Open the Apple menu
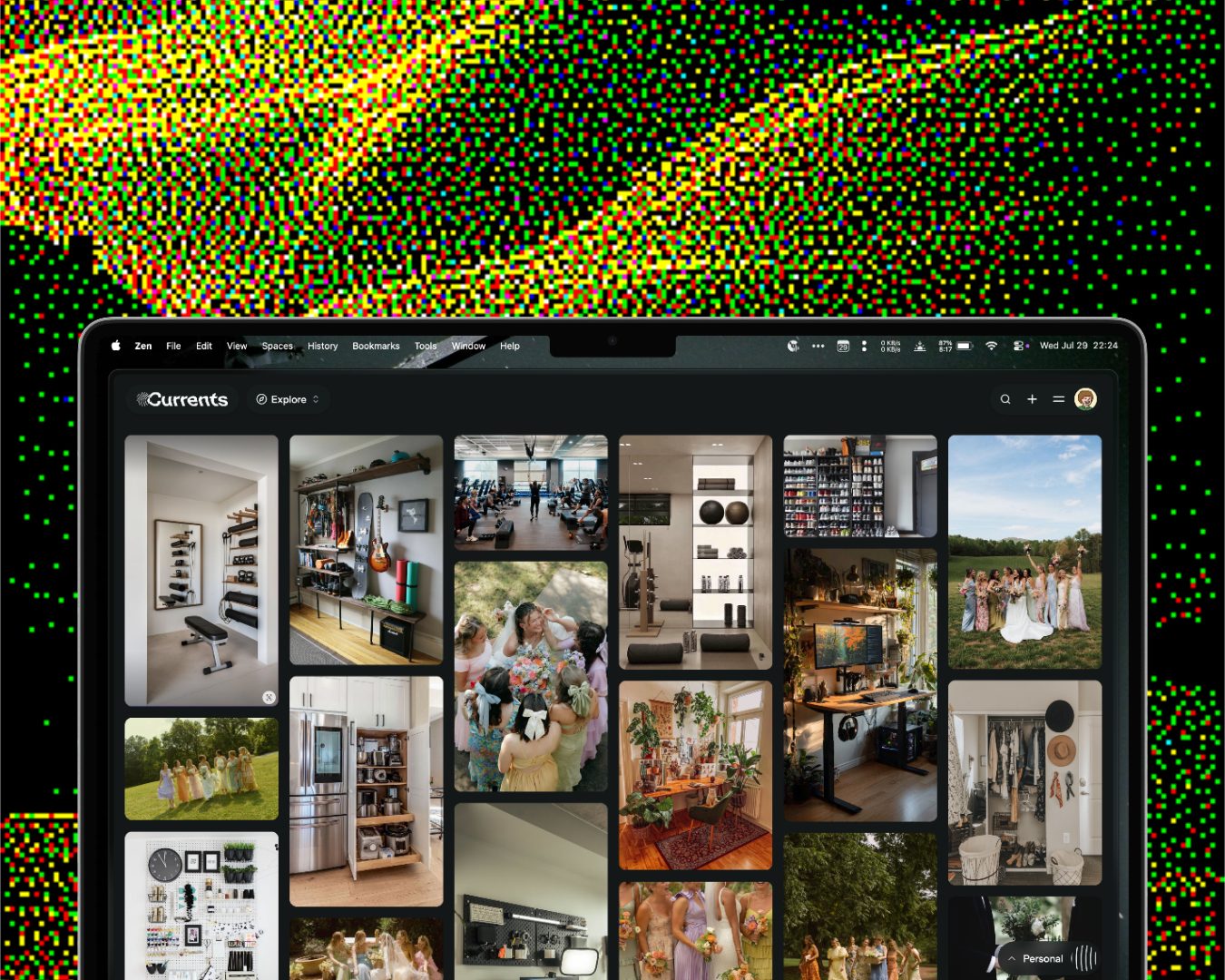This screenshot has width=1225, height=980. pyautogui.click(x=115, y=346)
